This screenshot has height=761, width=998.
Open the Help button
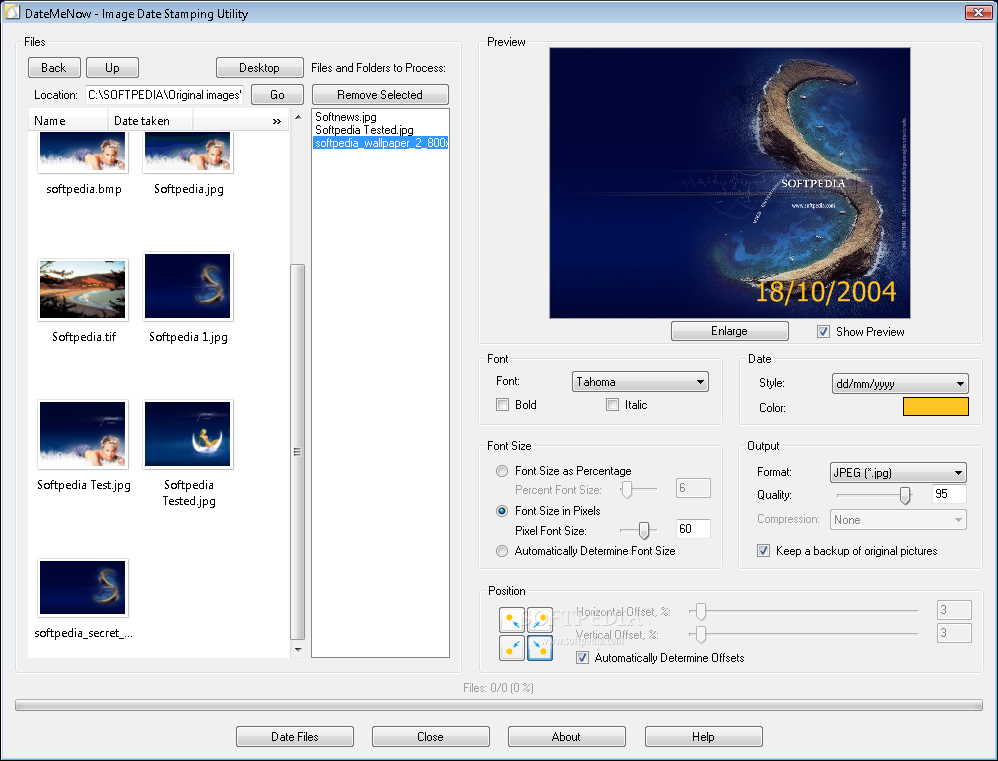(703, 736)
